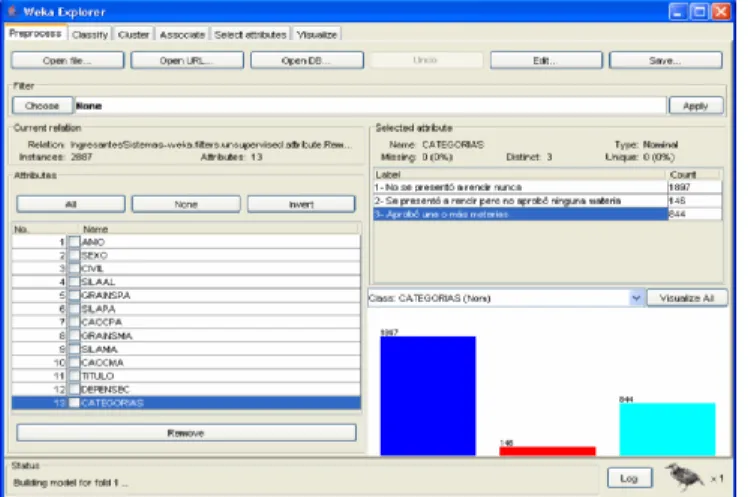The width and height of the screenshot is (748, 497).
Task: Tick the checkbox for attribute SEXO
Action: click(74, 255)
